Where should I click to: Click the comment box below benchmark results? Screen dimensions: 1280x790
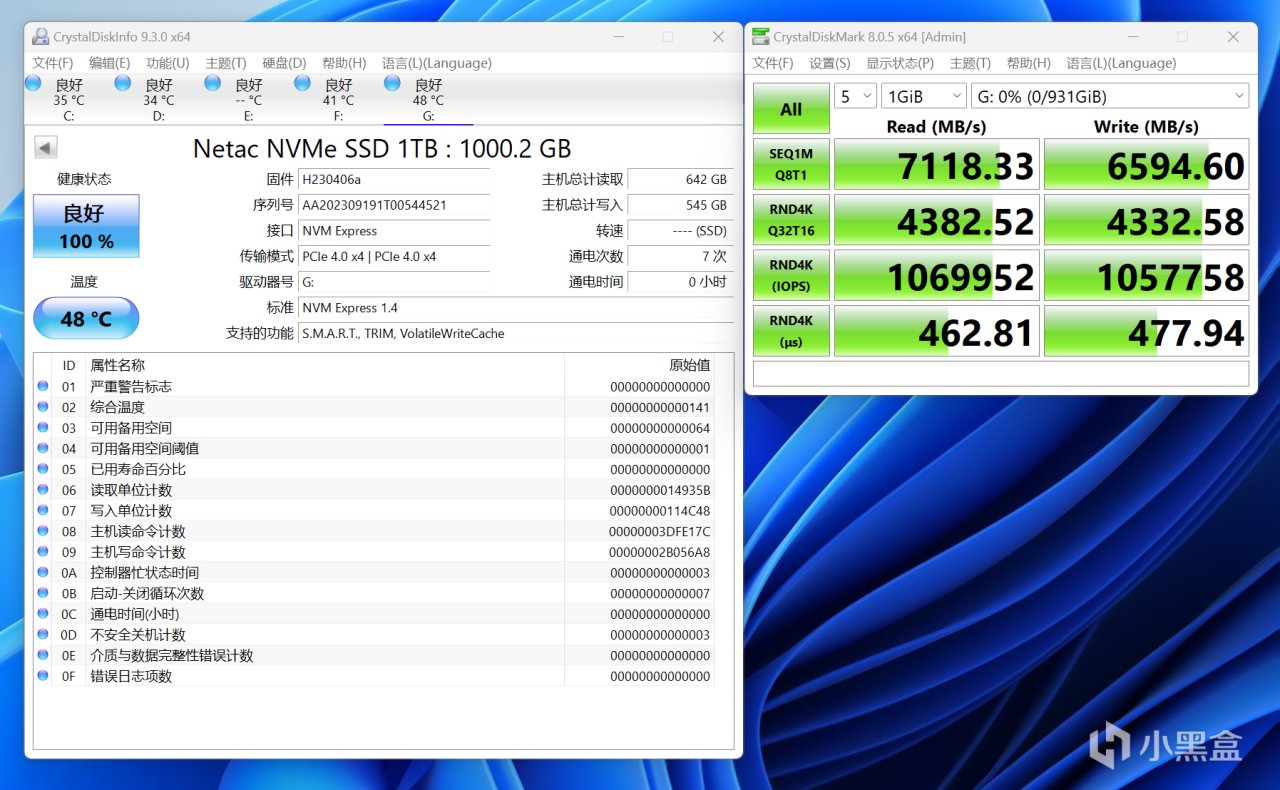coord(1001,373)
